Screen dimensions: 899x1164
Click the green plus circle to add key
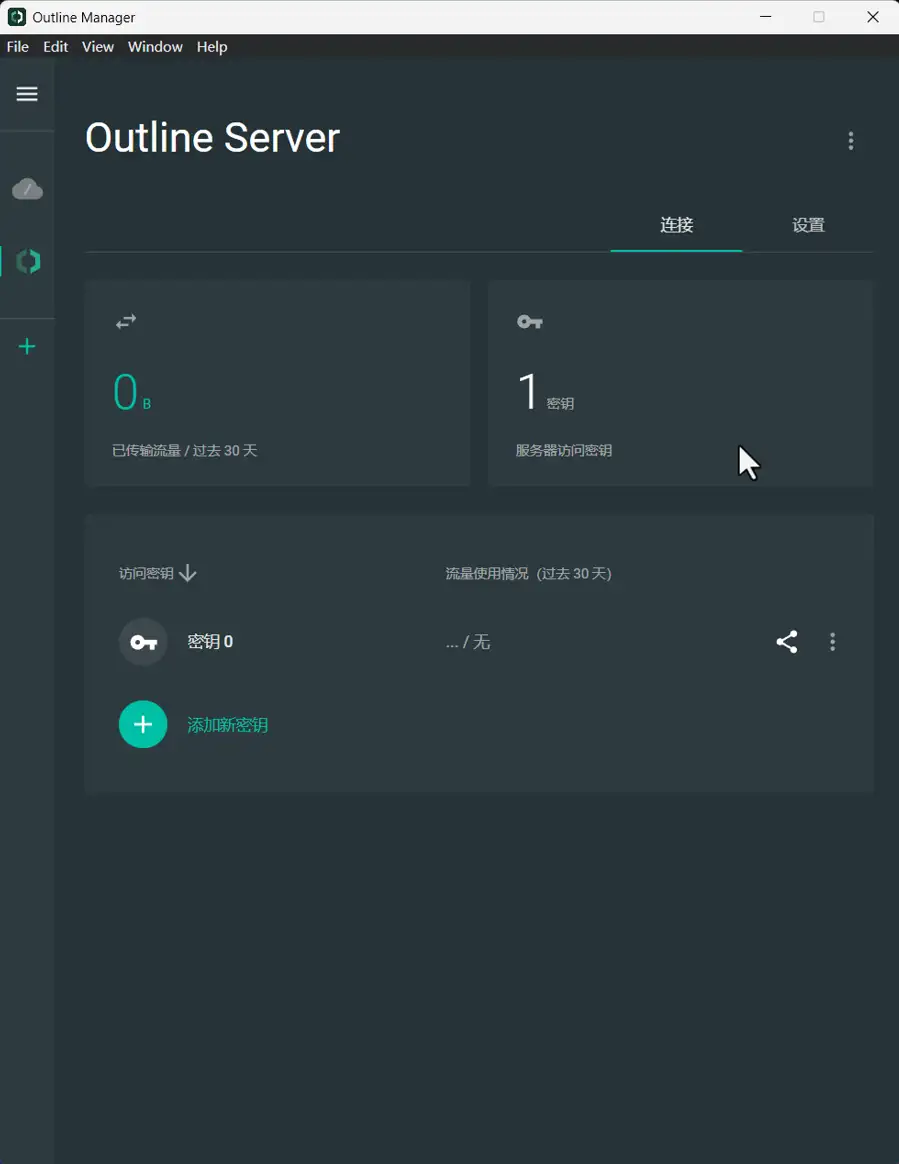[x=143, y=725]
